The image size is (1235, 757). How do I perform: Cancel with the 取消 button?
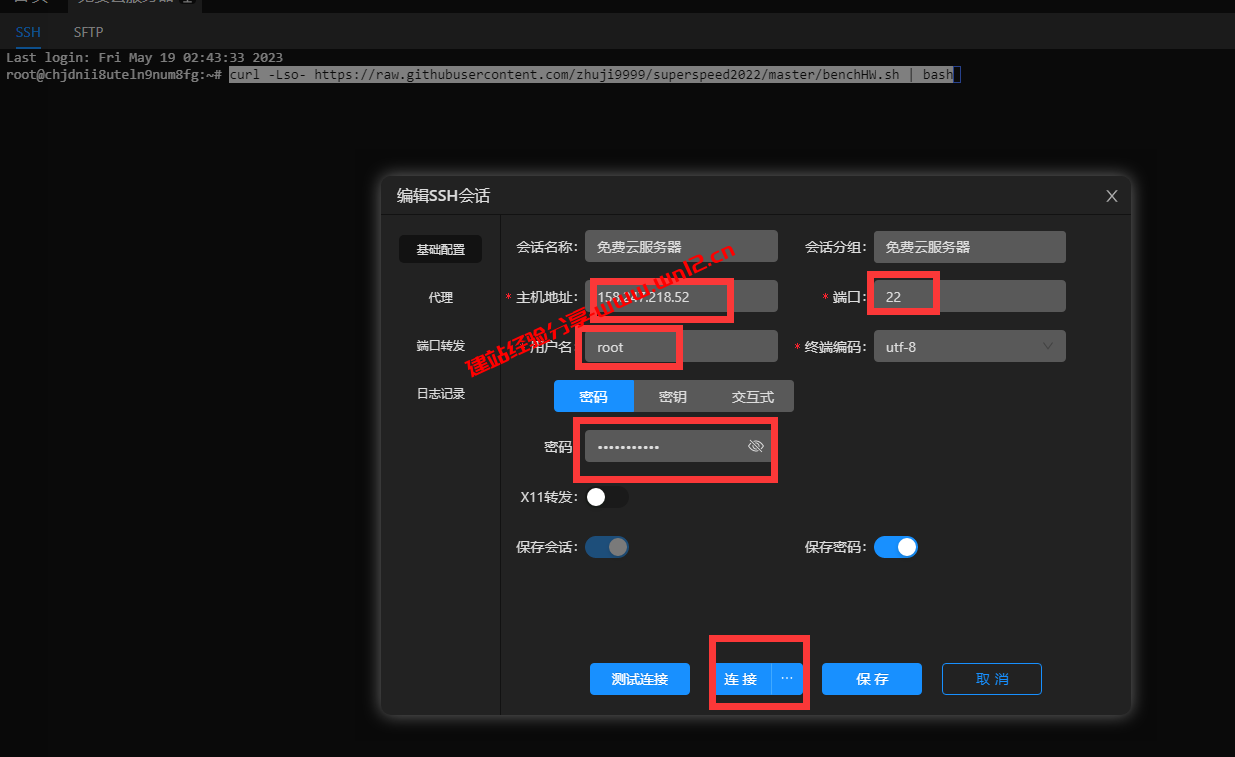(x=992, y=679)
